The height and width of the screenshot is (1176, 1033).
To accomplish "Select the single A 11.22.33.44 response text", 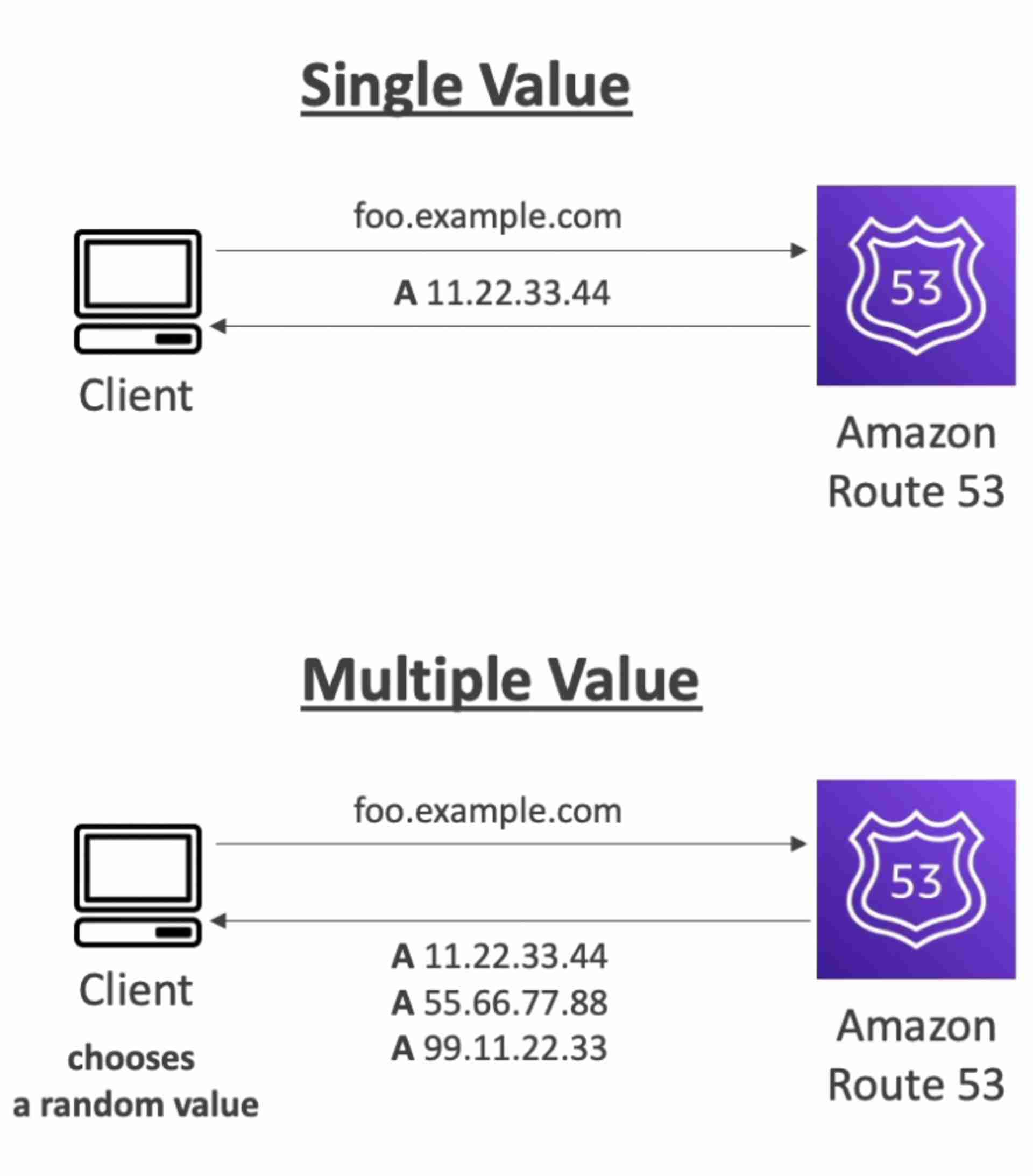I will (501, 293).
